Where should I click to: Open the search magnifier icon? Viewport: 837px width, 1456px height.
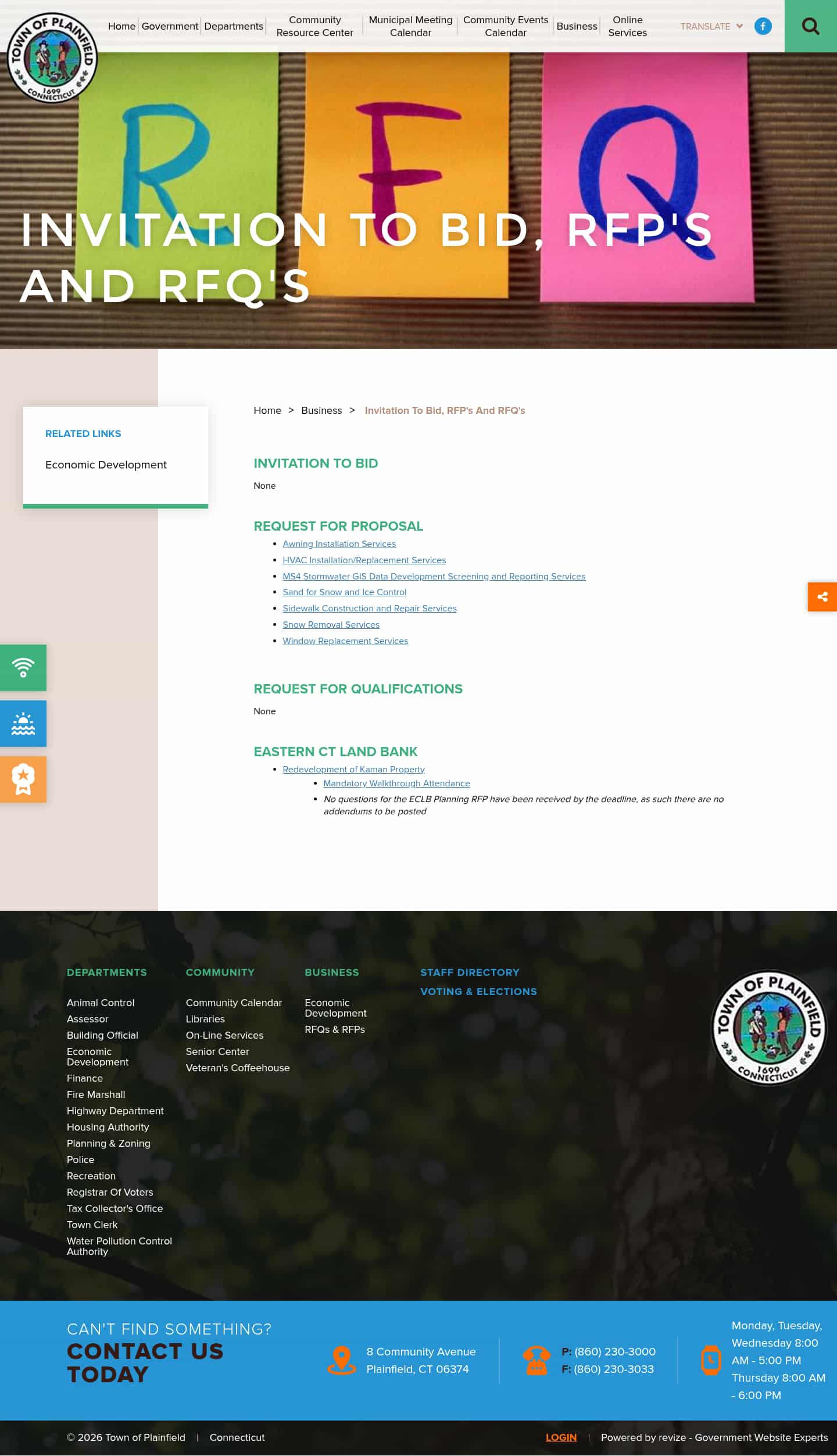(x=810, y=26)
